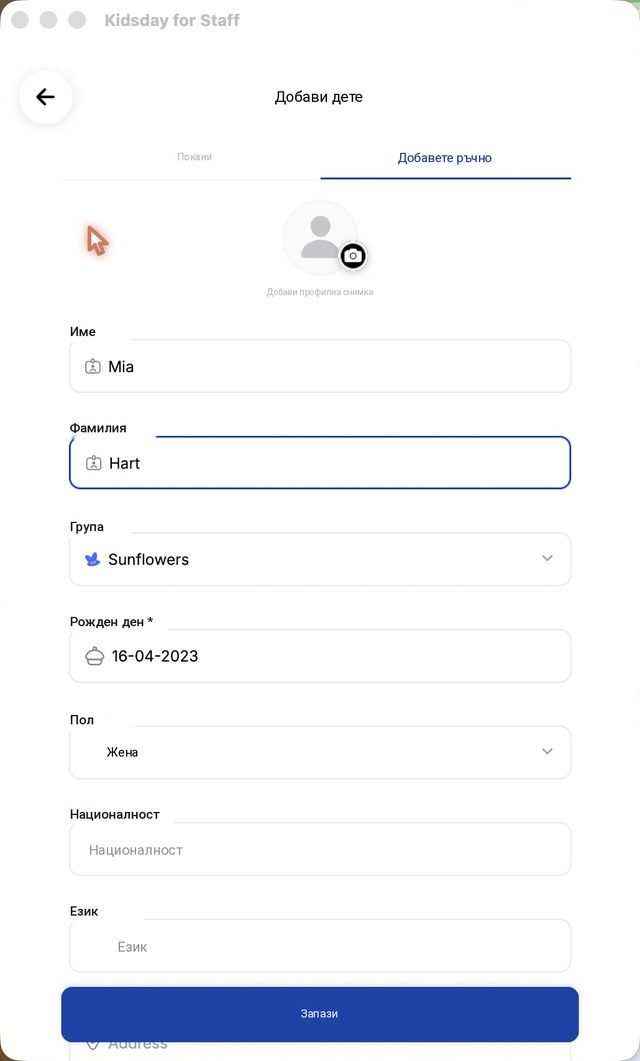The width and height of the screenshot is (640, 1061).
Task: Click the profile avatar placeholder
Action: [x=320, y=238]
